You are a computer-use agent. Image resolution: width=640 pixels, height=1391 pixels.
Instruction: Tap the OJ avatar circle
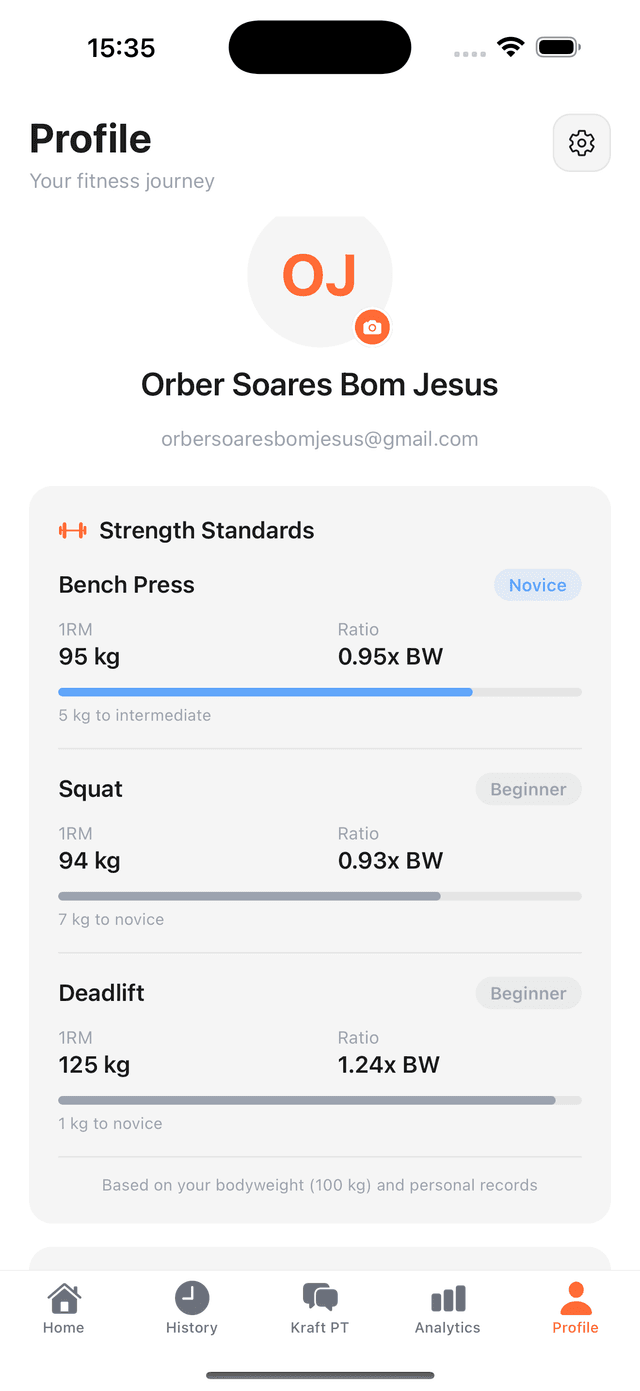click(x=319, y=275)
